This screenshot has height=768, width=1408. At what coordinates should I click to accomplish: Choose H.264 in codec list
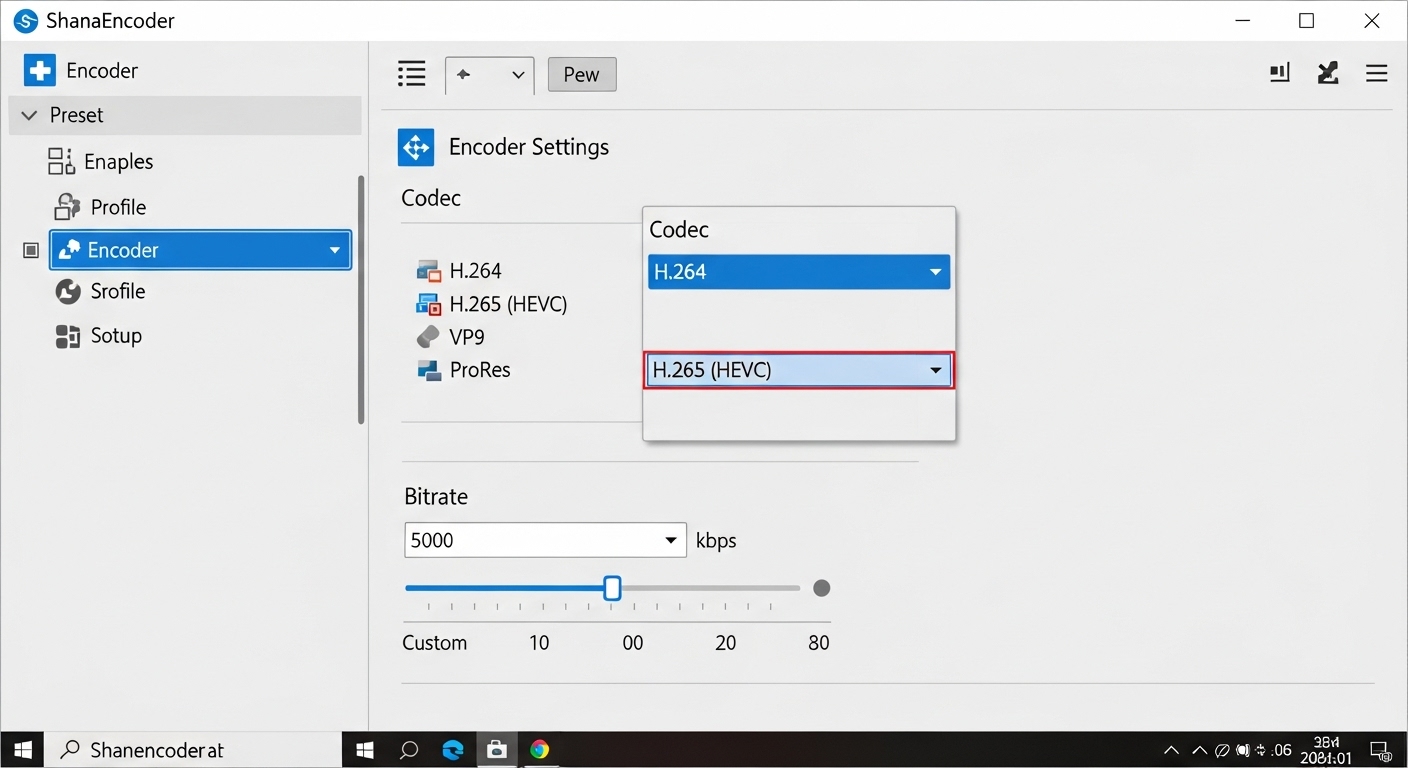(475, 271)
